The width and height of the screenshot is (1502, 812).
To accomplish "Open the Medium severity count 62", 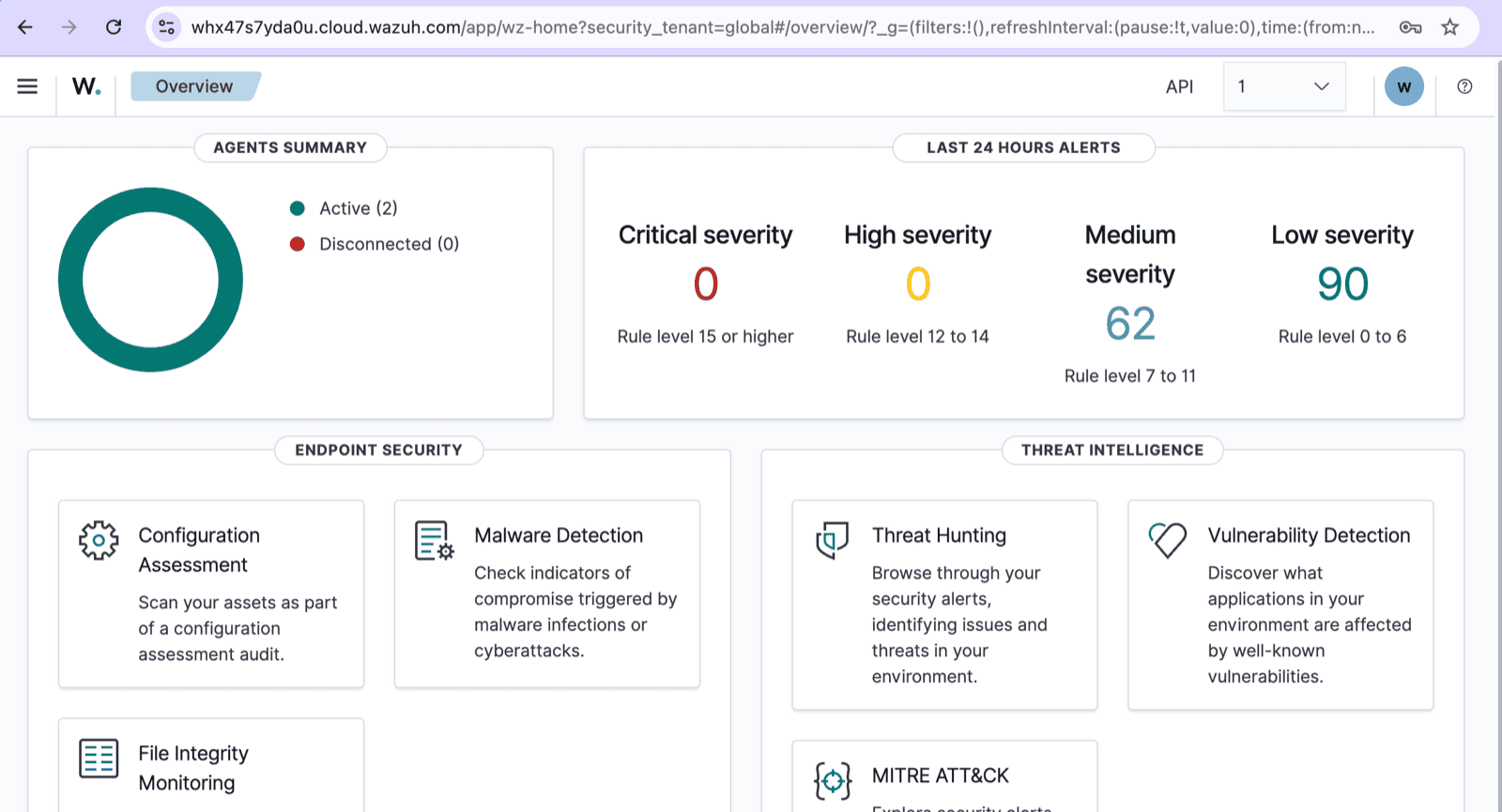I will point(1130,324).
